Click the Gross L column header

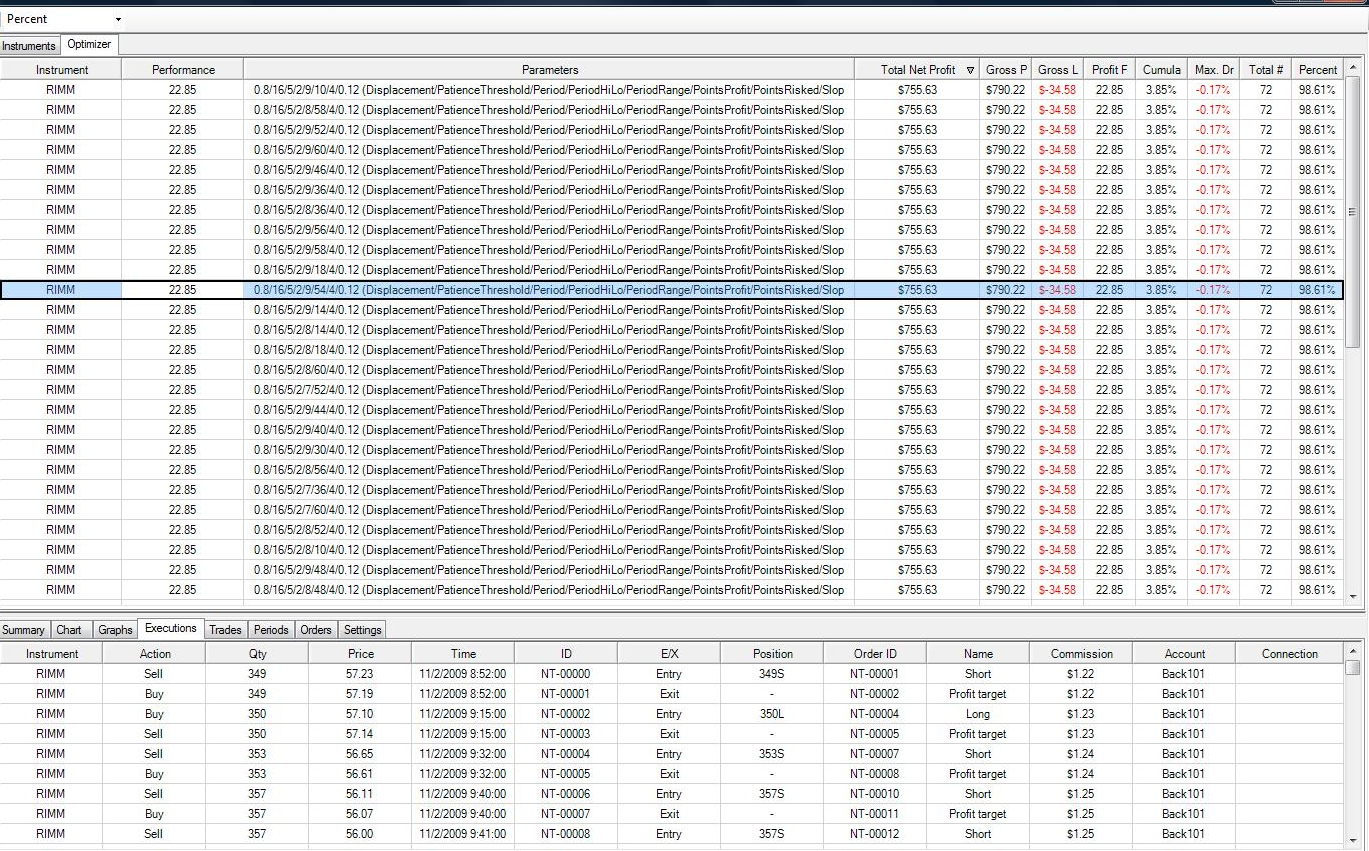click(x=1058, y=70)
